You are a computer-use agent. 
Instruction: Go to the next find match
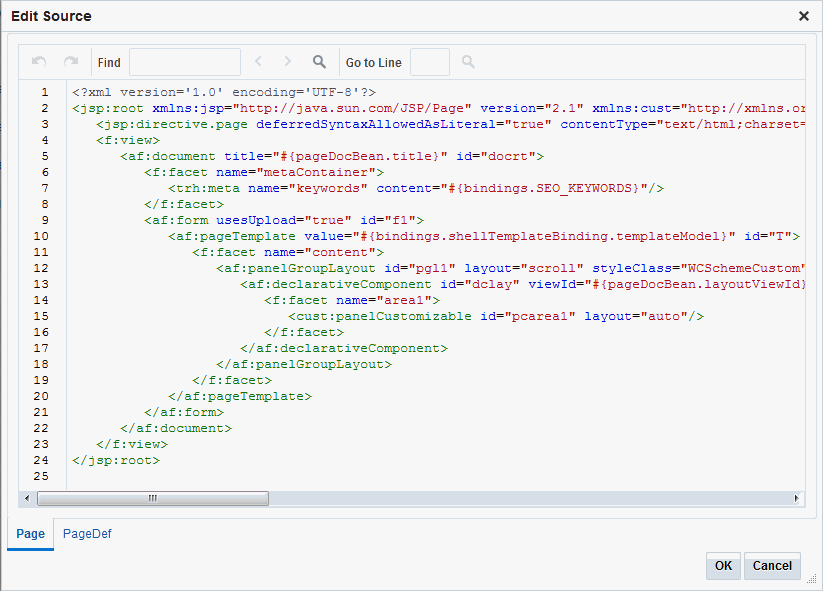point(287,61)
